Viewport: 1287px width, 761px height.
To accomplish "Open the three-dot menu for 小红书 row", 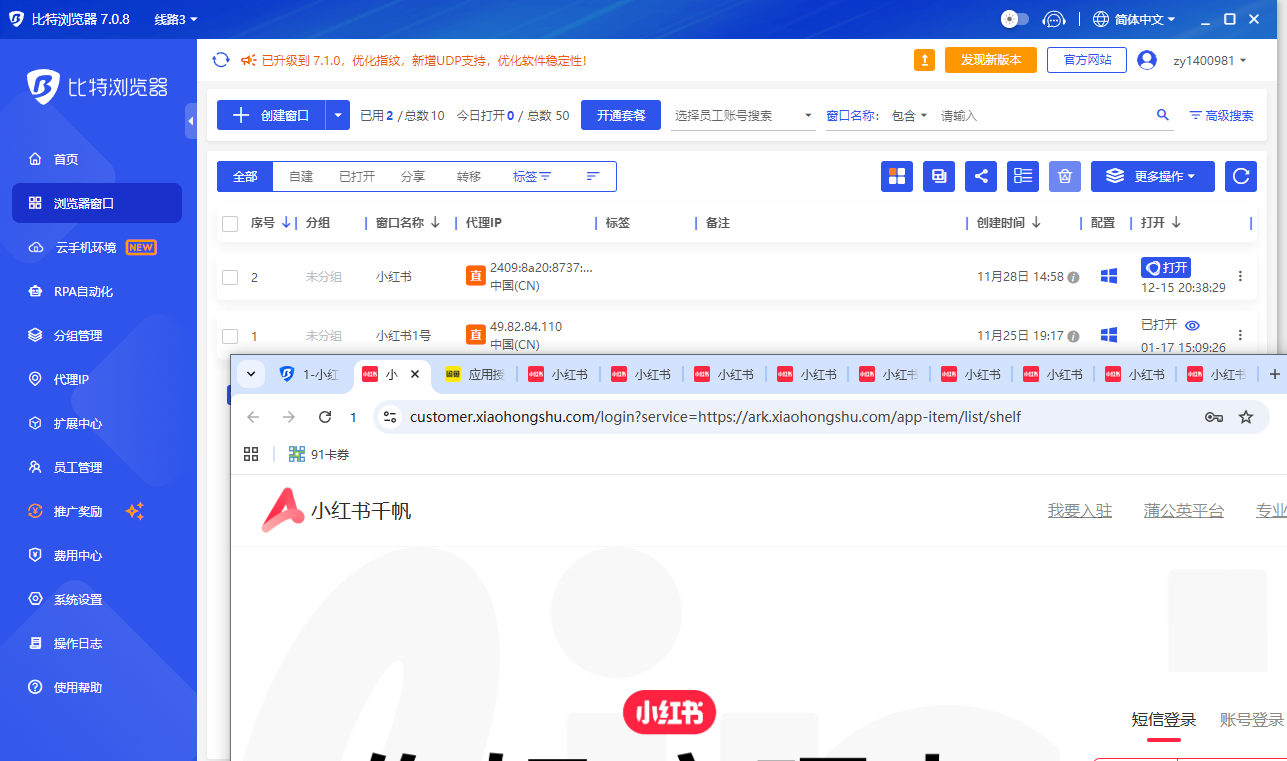I will [1241, 276].
